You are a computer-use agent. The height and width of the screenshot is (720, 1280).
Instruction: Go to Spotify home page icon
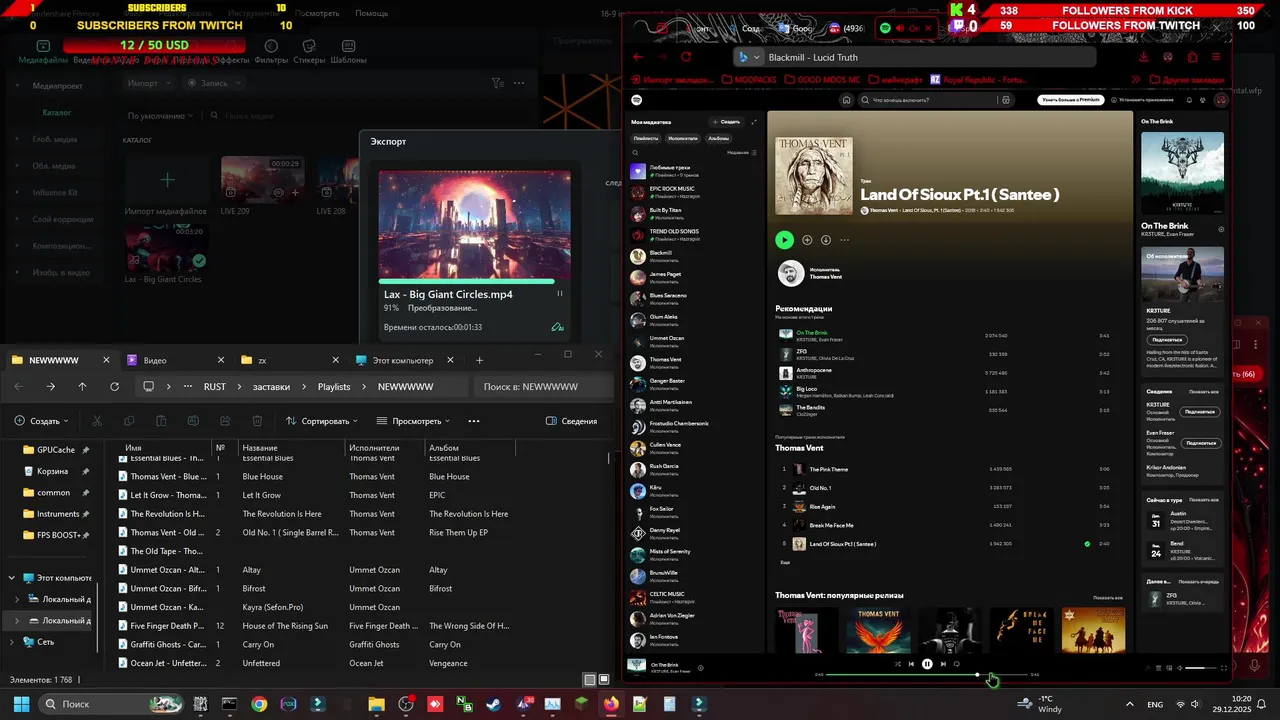[846, 100]
